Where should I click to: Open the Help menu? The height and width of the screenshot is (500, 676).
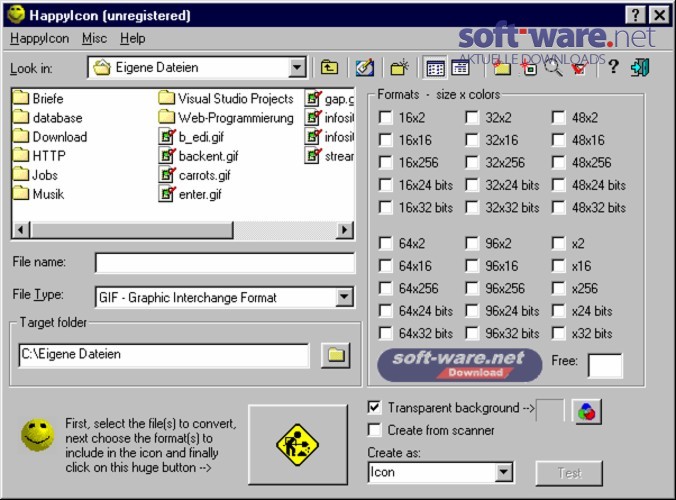(132, 38)
